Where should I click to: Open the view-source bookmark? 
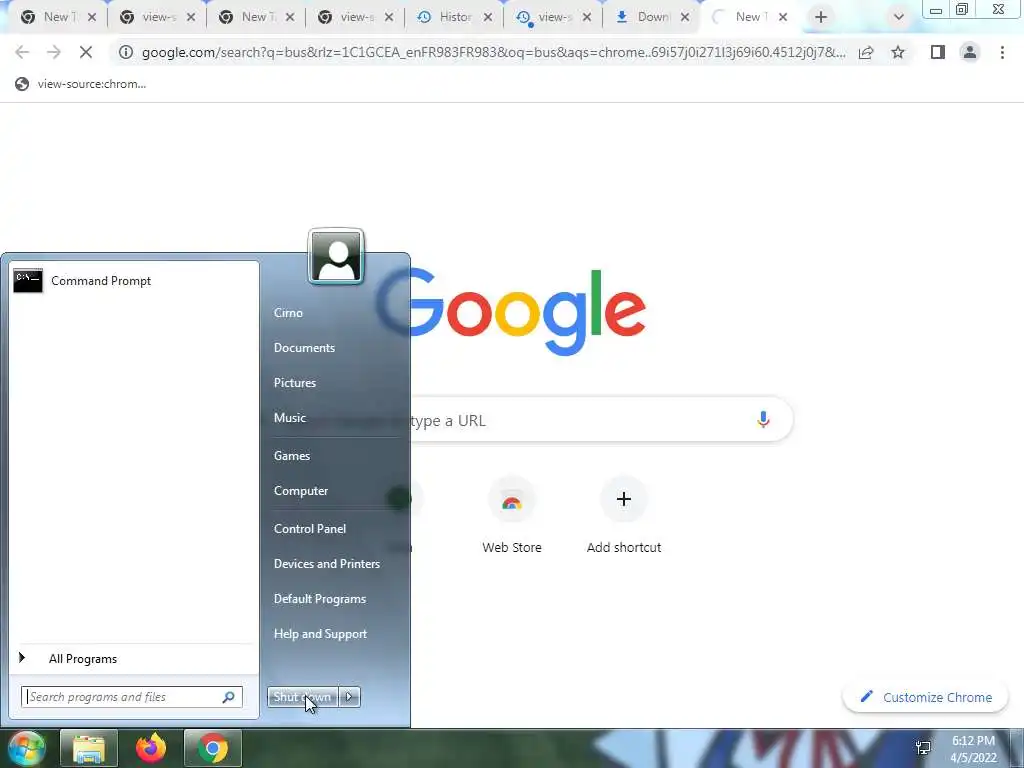pyautogui.click(x=80, y=84)
